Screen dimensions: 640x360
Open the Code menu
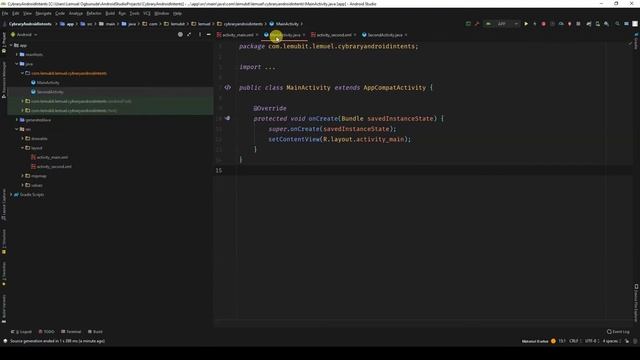pos(60,13)
